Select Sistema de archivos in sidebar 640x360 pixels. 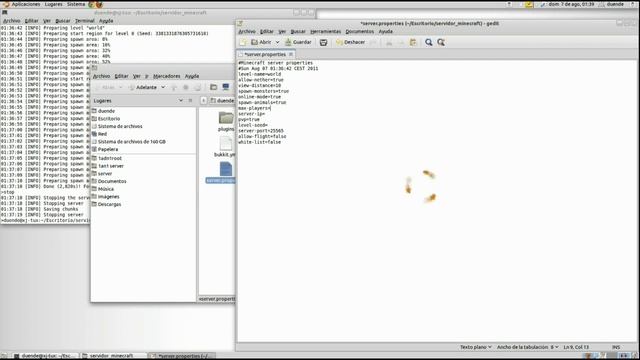(120, 127)
